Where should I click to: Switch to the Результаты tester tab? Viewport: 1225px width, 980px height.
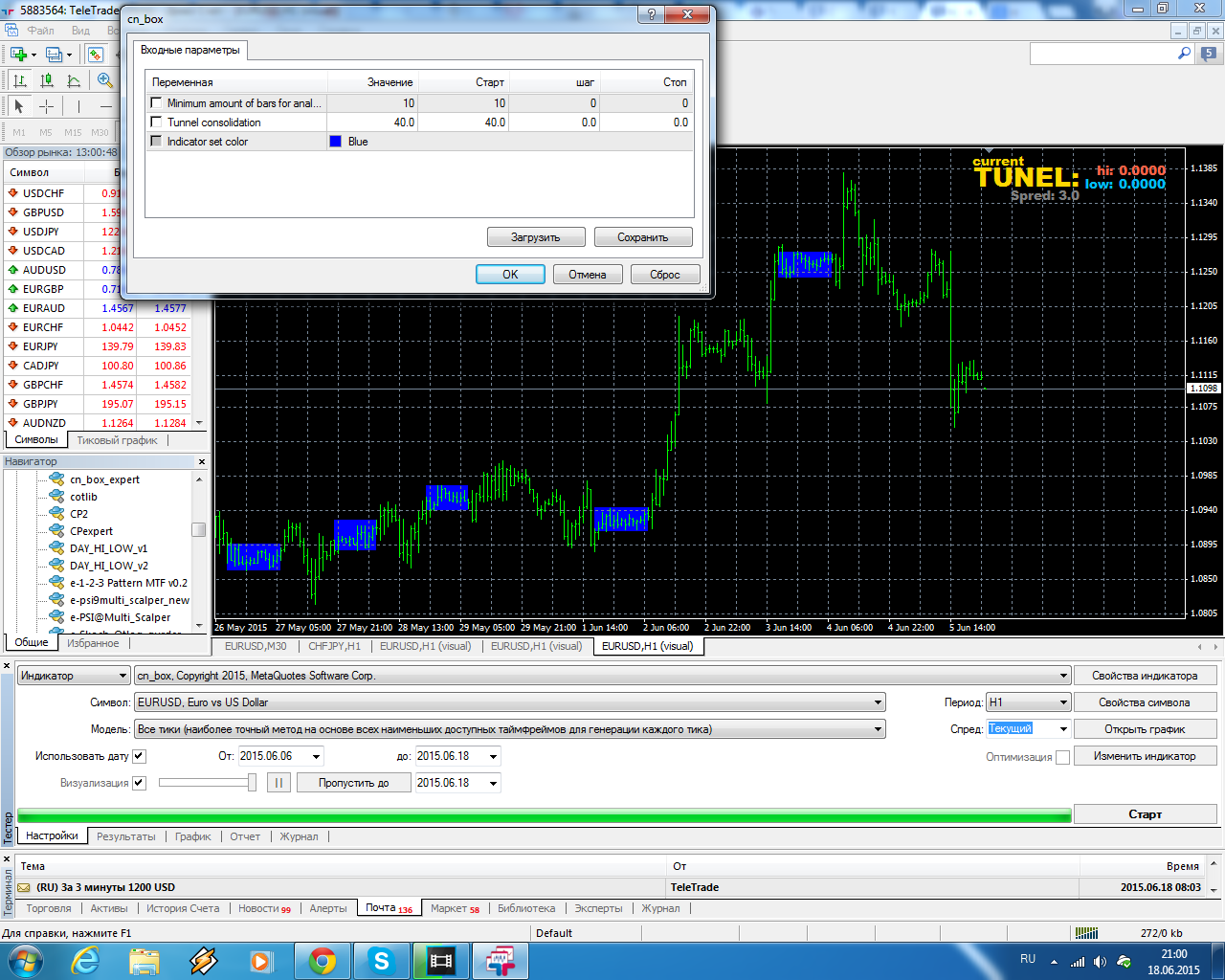(x=126, y=836)
